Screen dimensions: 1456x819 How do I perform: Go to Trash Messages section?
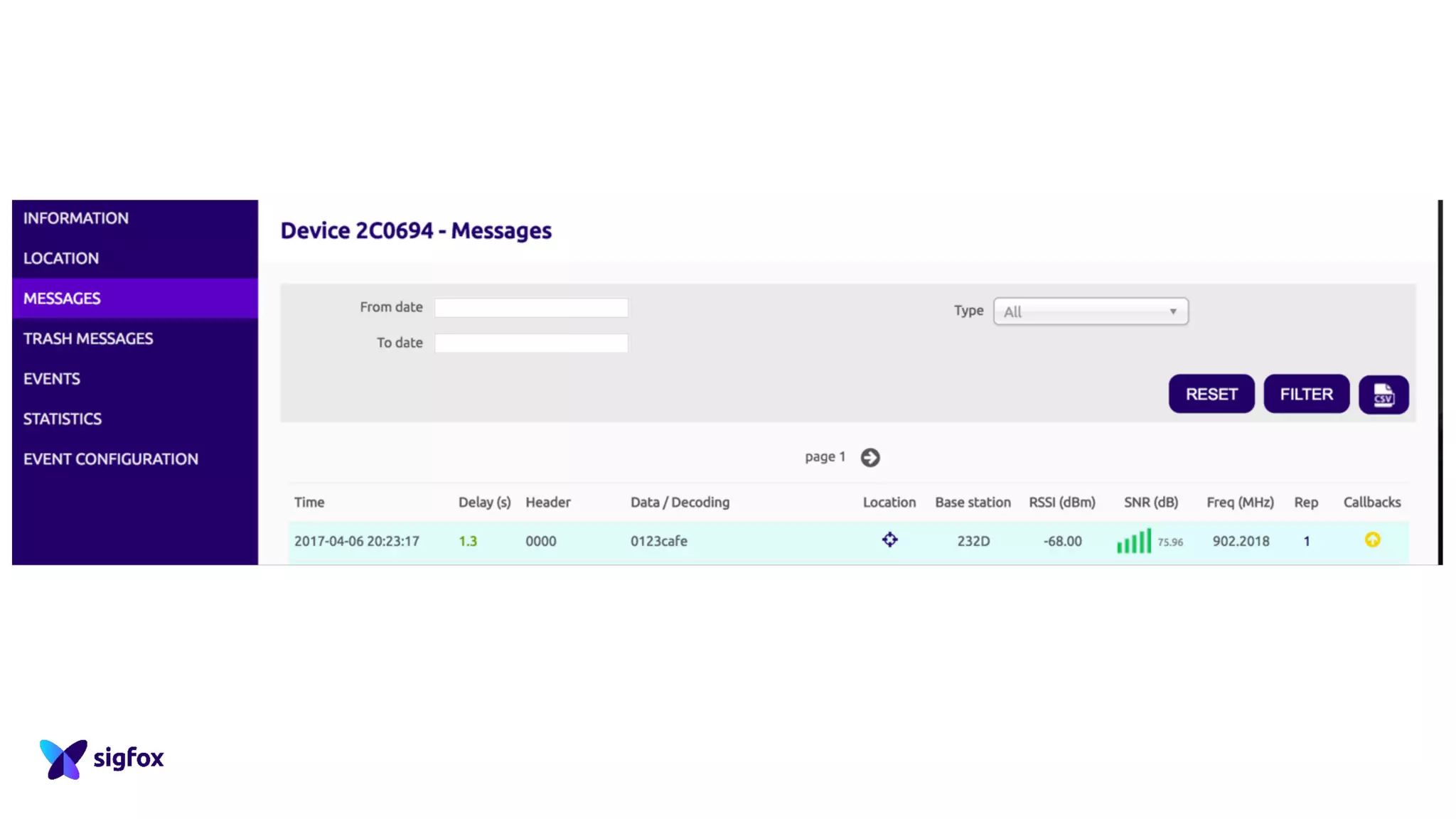88,339
